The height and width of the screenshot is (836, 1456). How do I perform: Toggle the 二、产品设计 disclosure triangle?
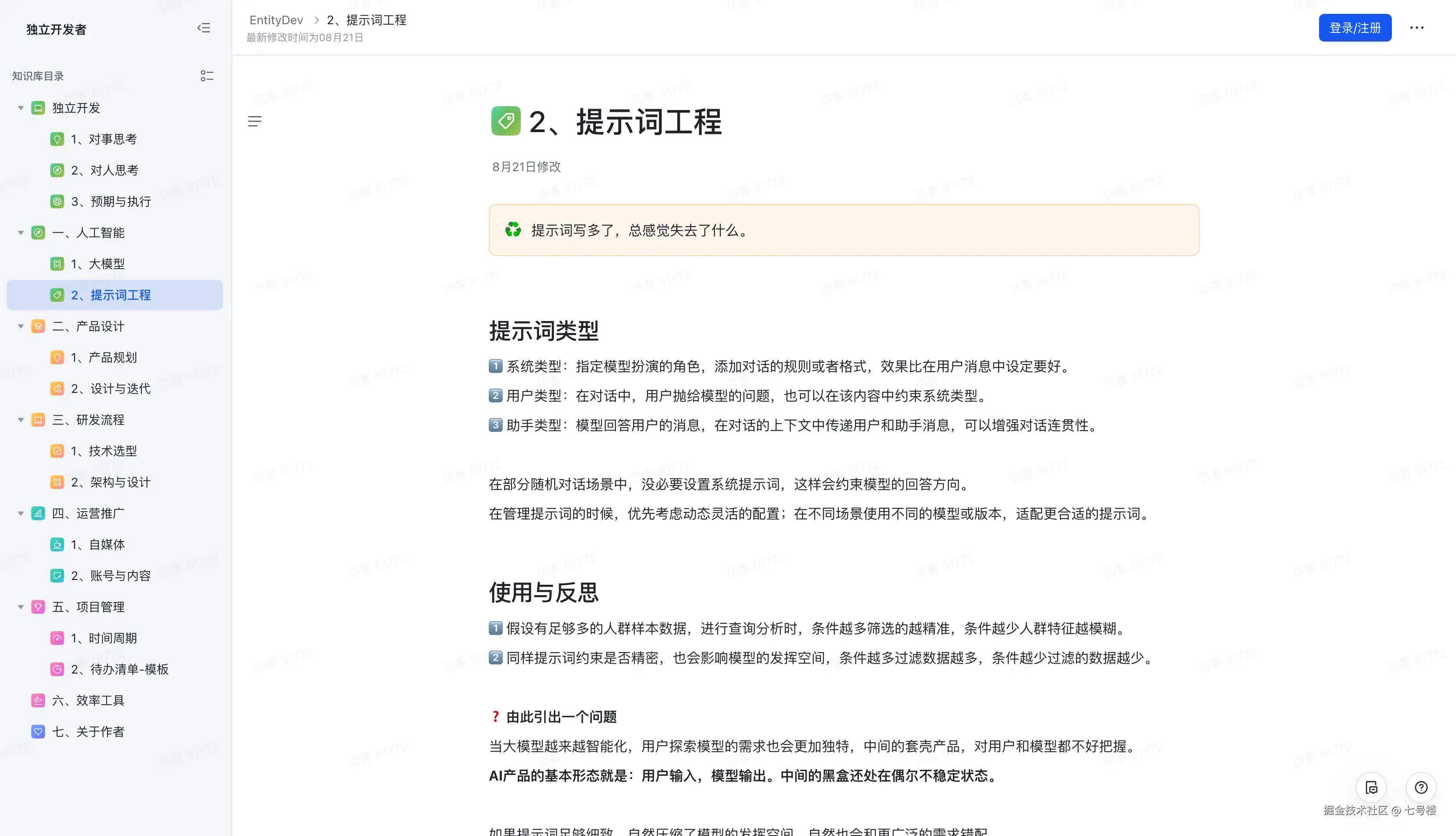click(x=21, y=326)
